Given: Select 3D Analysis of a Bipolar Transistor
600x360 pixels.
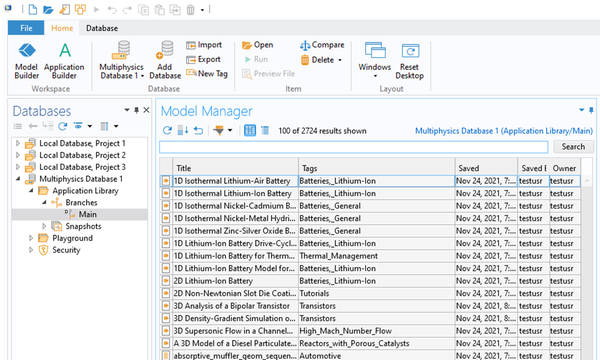Looking at the screenshot, I should click(x=370, y=306).
